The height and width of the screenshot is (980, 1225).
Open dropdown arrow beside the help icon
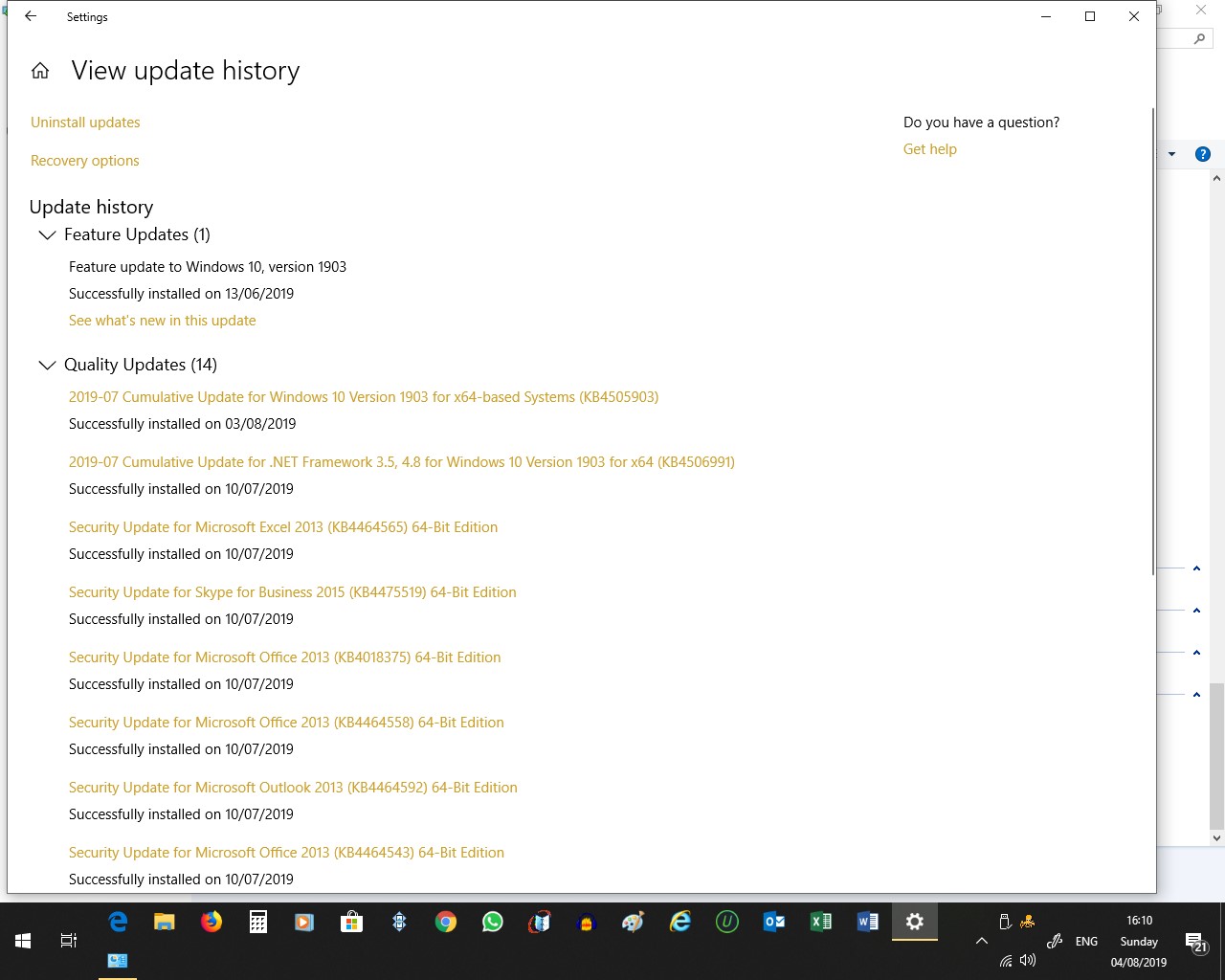[1171, 154]
